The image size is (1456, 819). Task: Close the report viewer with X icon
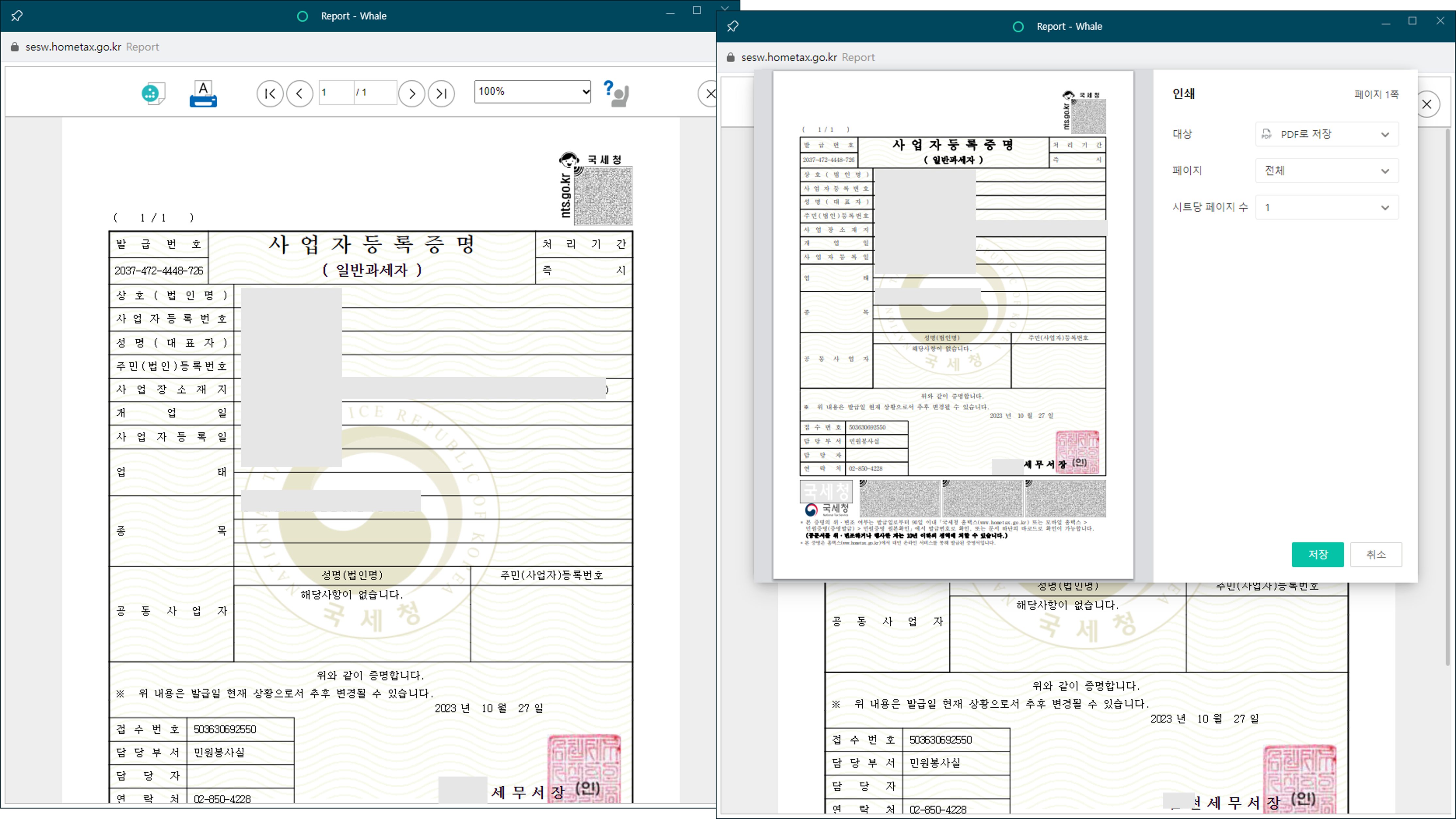click(x=709, y=93)
